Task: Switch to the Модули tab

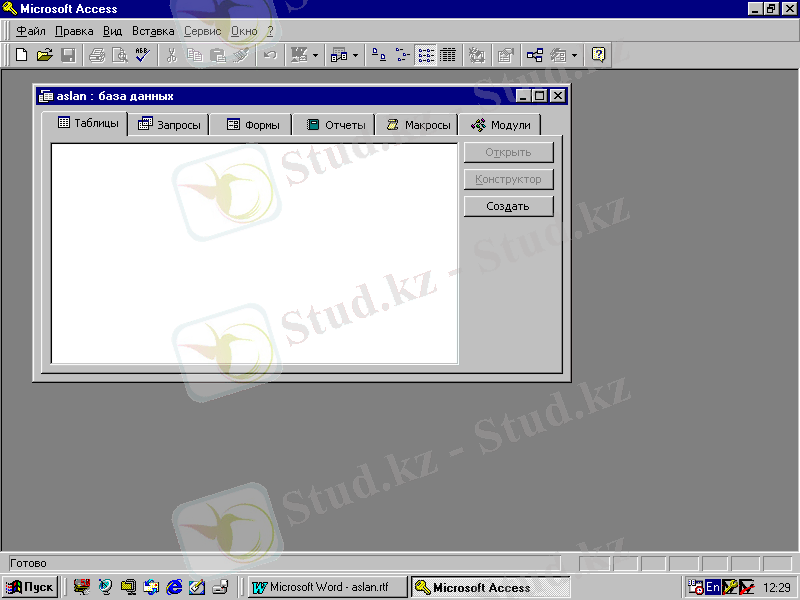Action: [x=501, y=124]
